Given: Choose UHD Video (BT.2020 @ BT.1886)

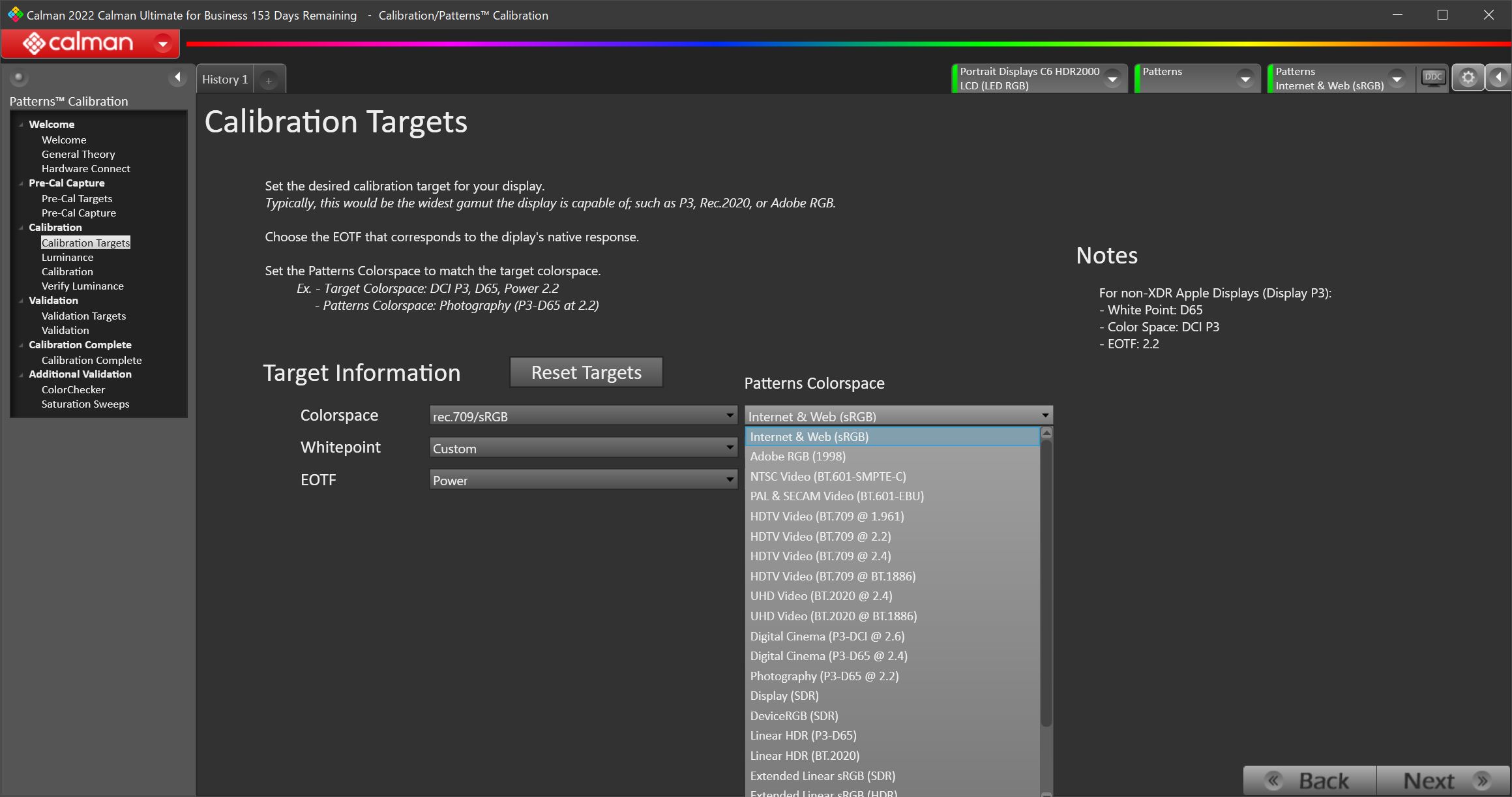Looking at the screenshot, I should 892,616.
